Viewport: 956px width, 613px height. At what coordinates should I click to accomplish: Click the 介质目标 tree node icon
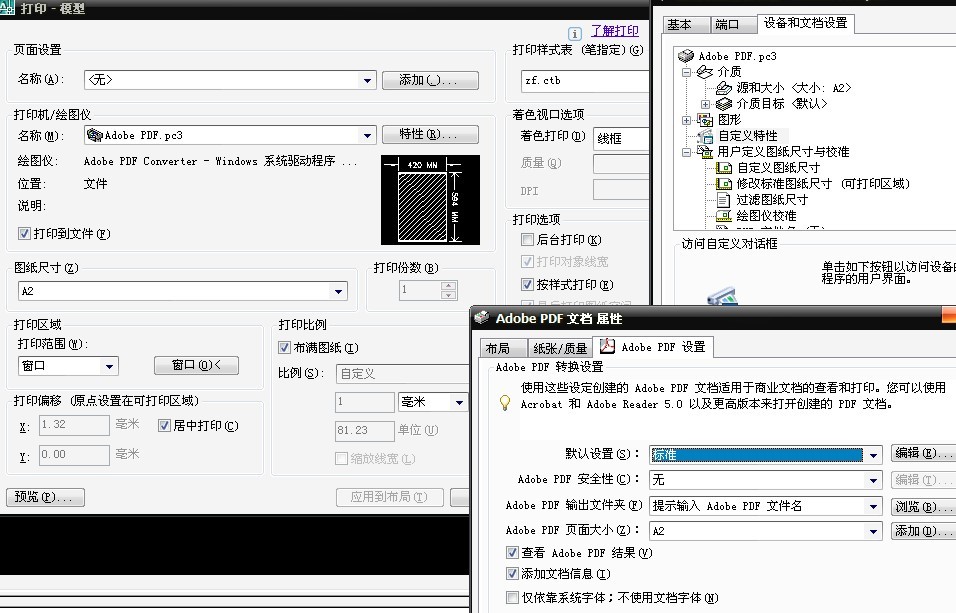pyautogui.click(x=724, y=104)
